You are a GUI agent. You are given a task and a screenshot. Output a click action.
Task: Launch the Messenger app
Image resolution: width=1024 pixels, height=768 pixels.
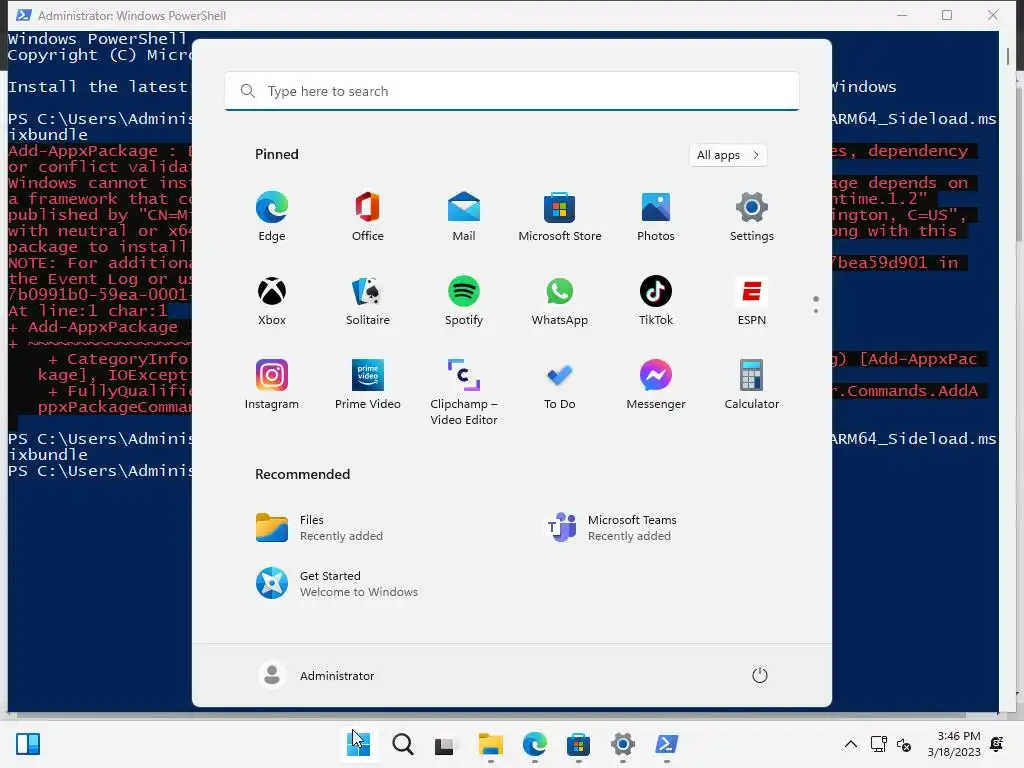click(656, 385)
